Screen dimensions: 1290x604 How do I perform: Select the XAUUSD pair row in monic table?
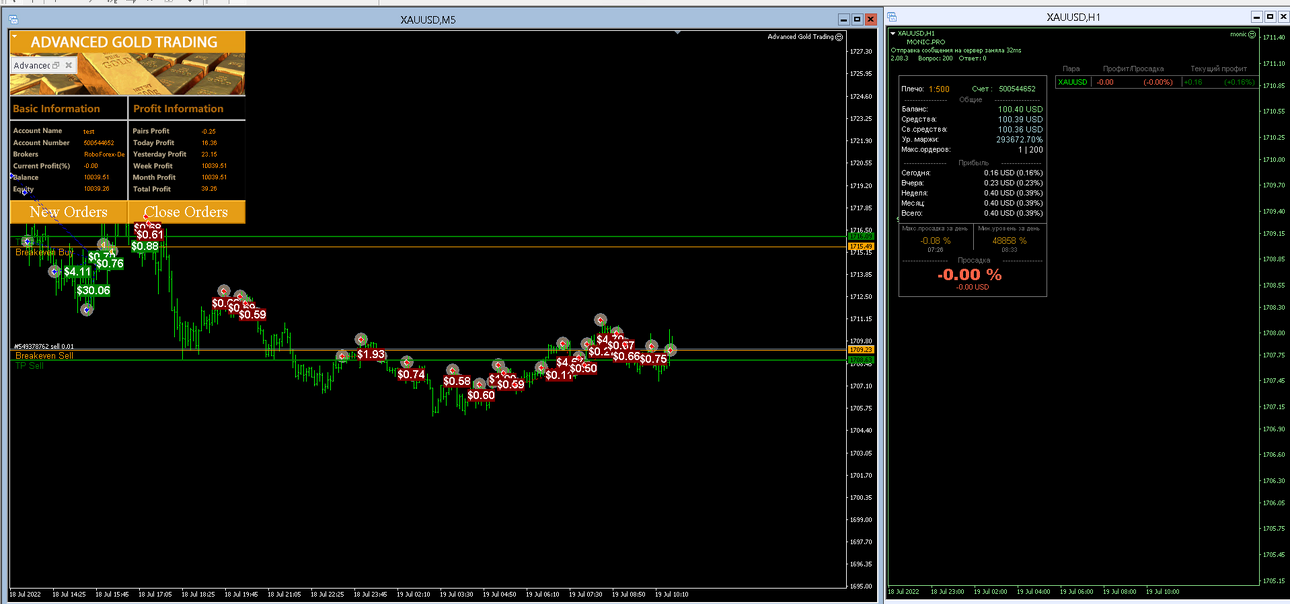click(1155, 82)
